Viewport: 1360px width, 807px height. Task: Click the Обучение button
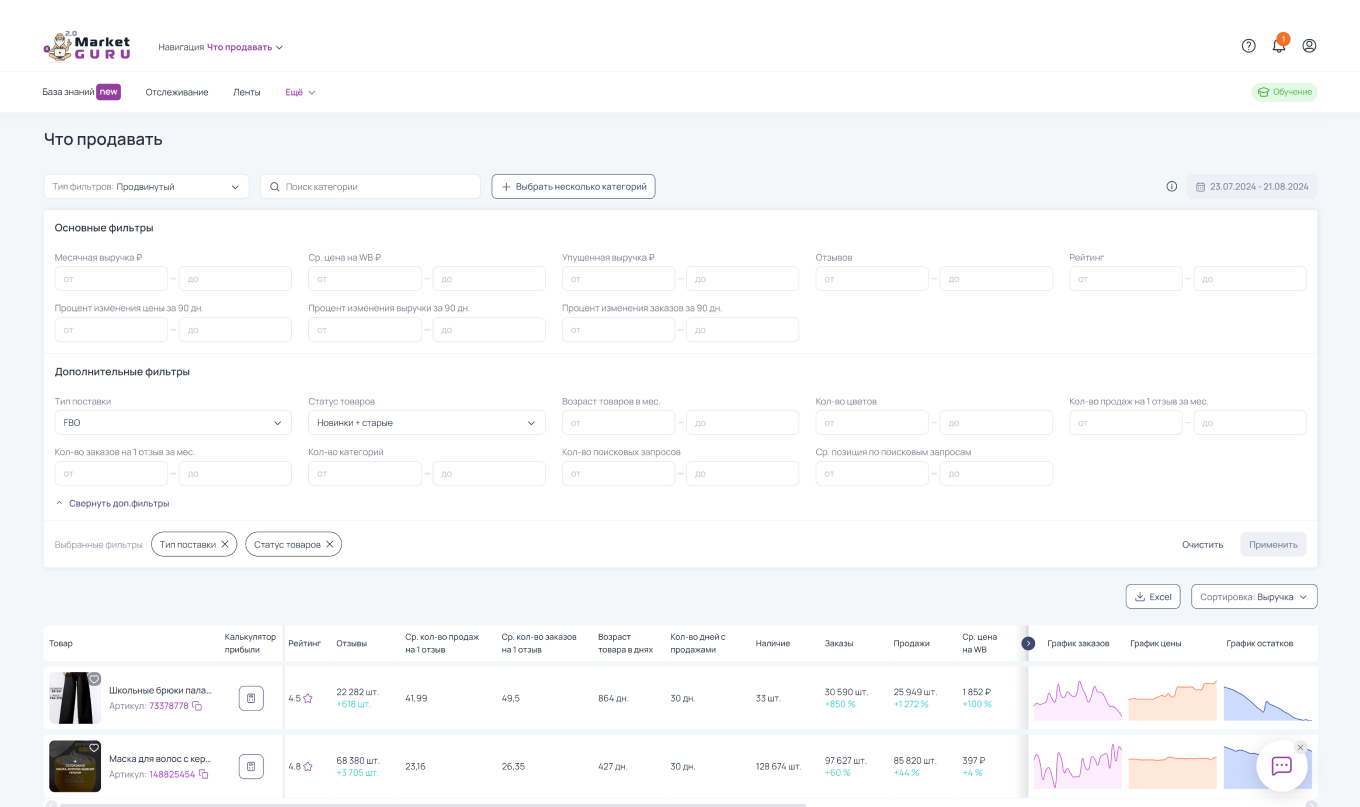[x=1285, y=92]
